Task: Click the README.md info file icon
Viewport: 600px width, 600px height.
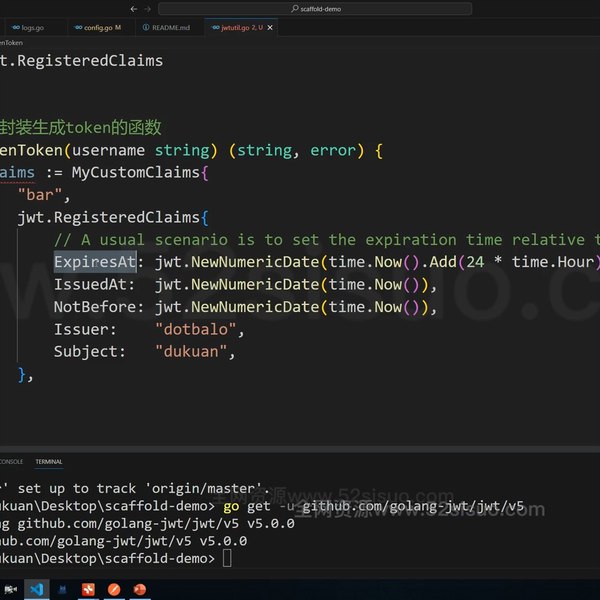Action: point(146,27)
